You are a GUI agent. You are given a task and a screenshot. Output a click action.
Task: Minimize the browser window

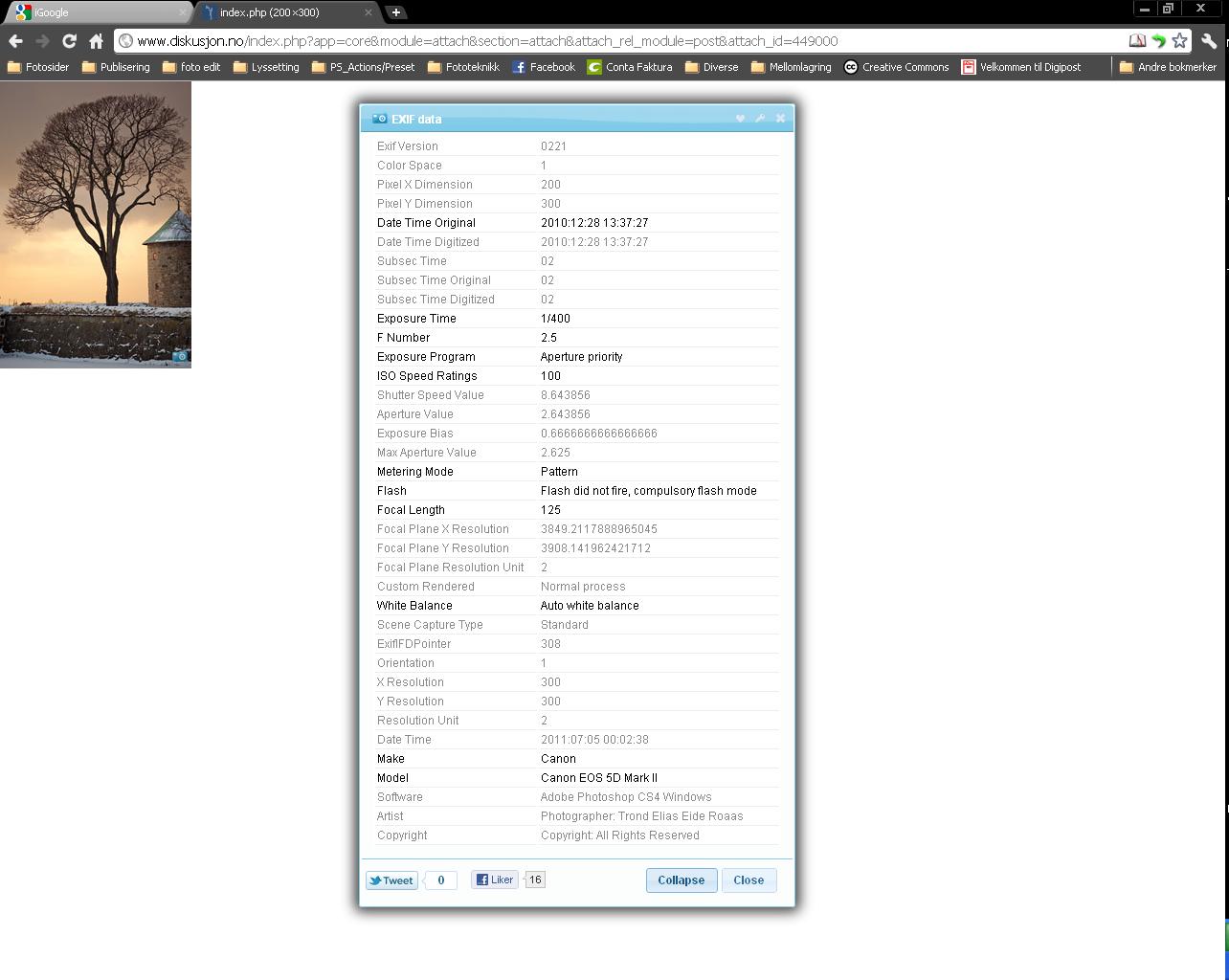1144,9
